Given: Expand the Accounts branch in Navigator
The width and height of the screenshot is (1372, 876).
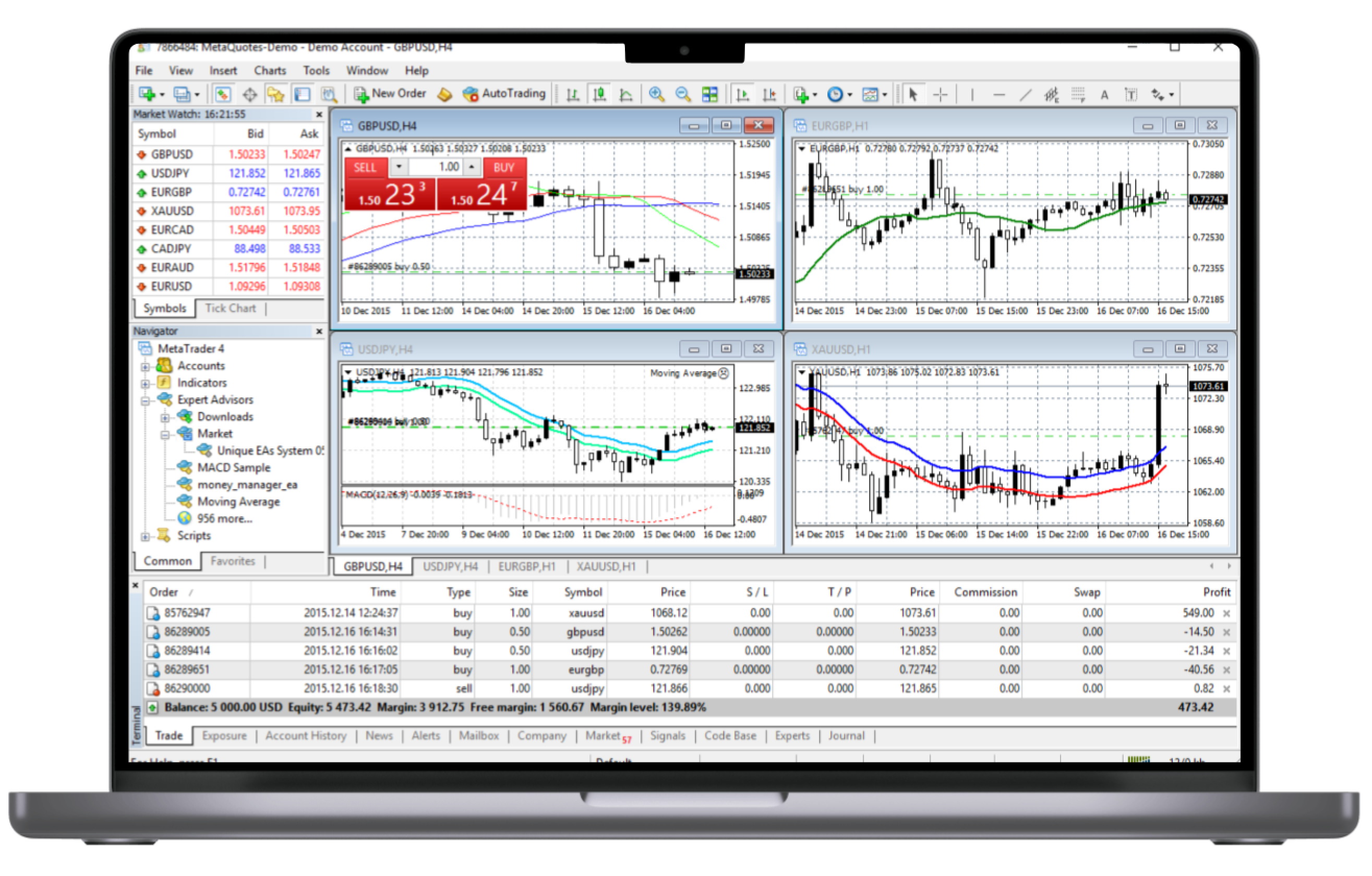Looking at the screenshot, I should coord(145,366).
